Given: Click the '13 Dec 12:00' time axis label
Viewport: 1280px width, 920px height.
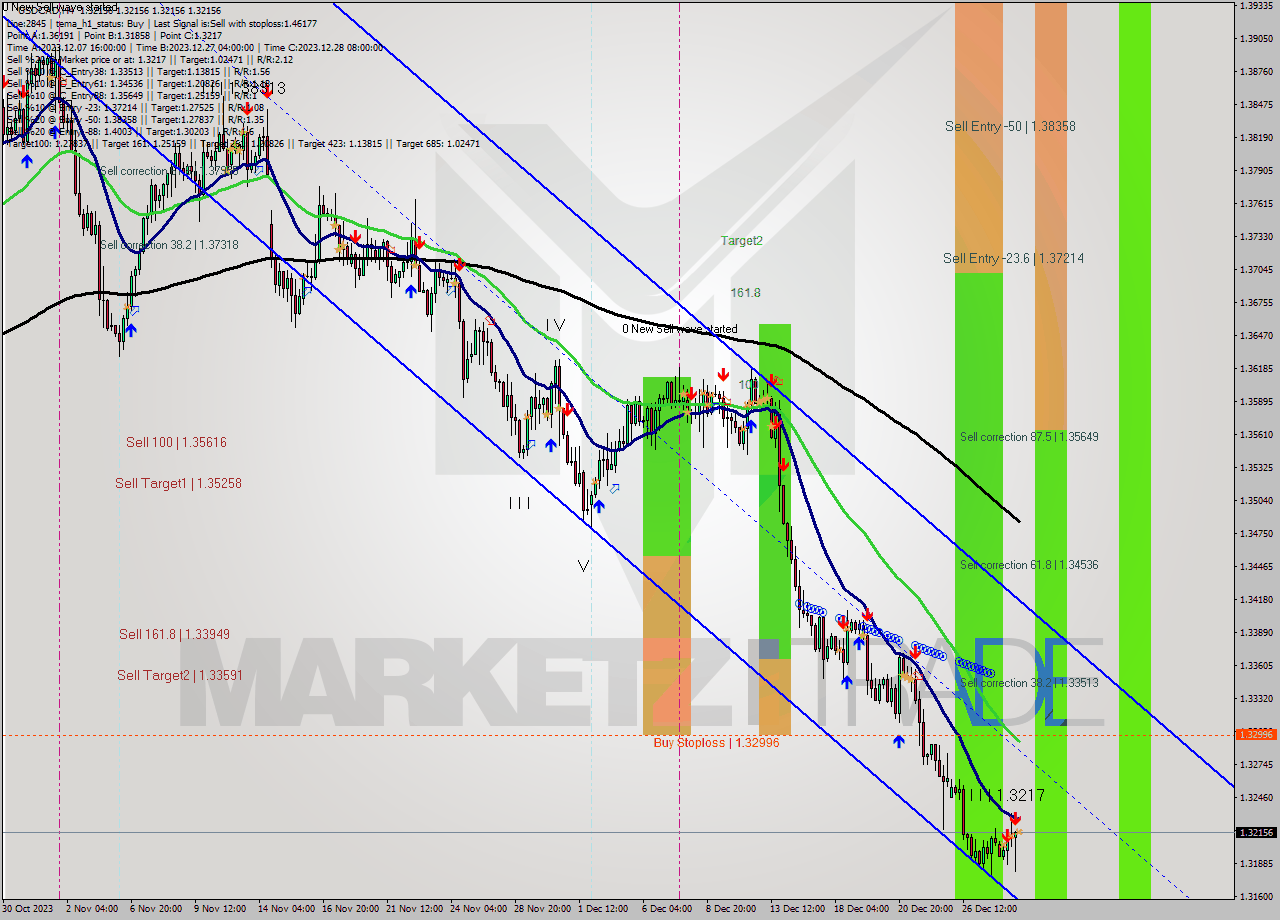Looking at the screenshot, I should pyautogui.click(x=797, y=909).
